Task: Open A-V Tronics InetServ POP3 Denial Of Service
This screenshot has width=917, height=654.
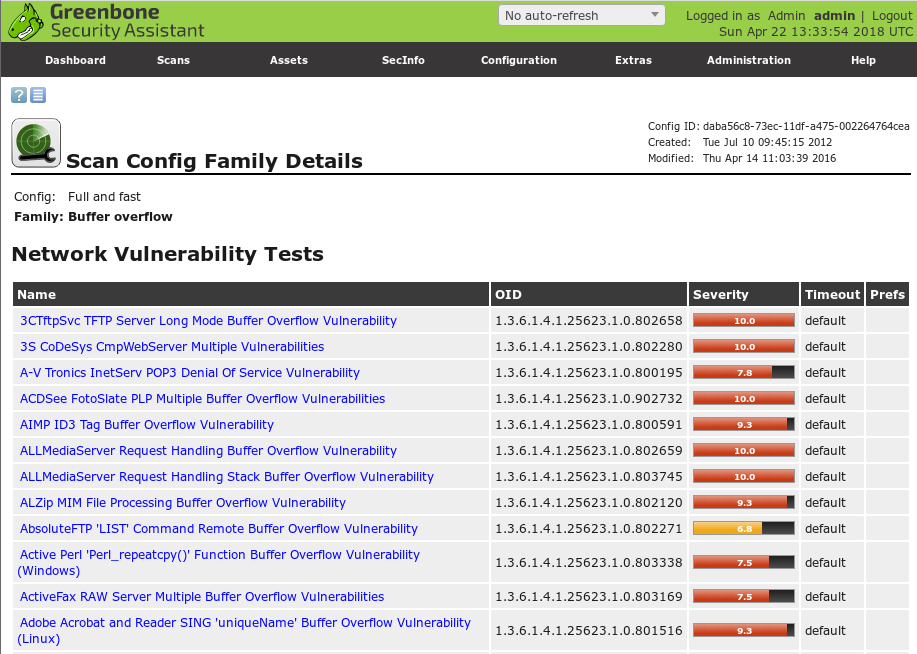Action: [x=189, y=373]
